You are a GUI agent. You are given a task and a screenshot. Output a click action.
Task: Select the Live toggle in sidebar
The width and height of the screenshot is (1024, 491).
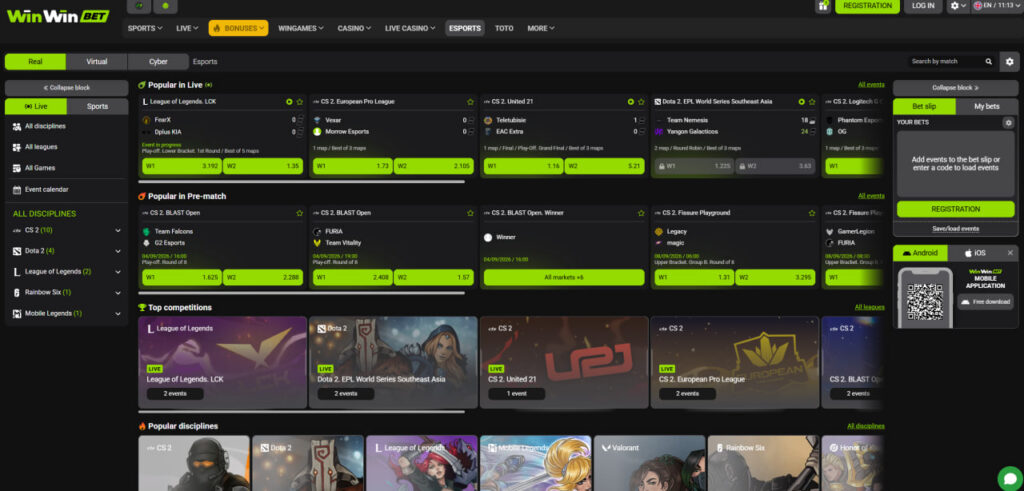(x=36, y=106)
